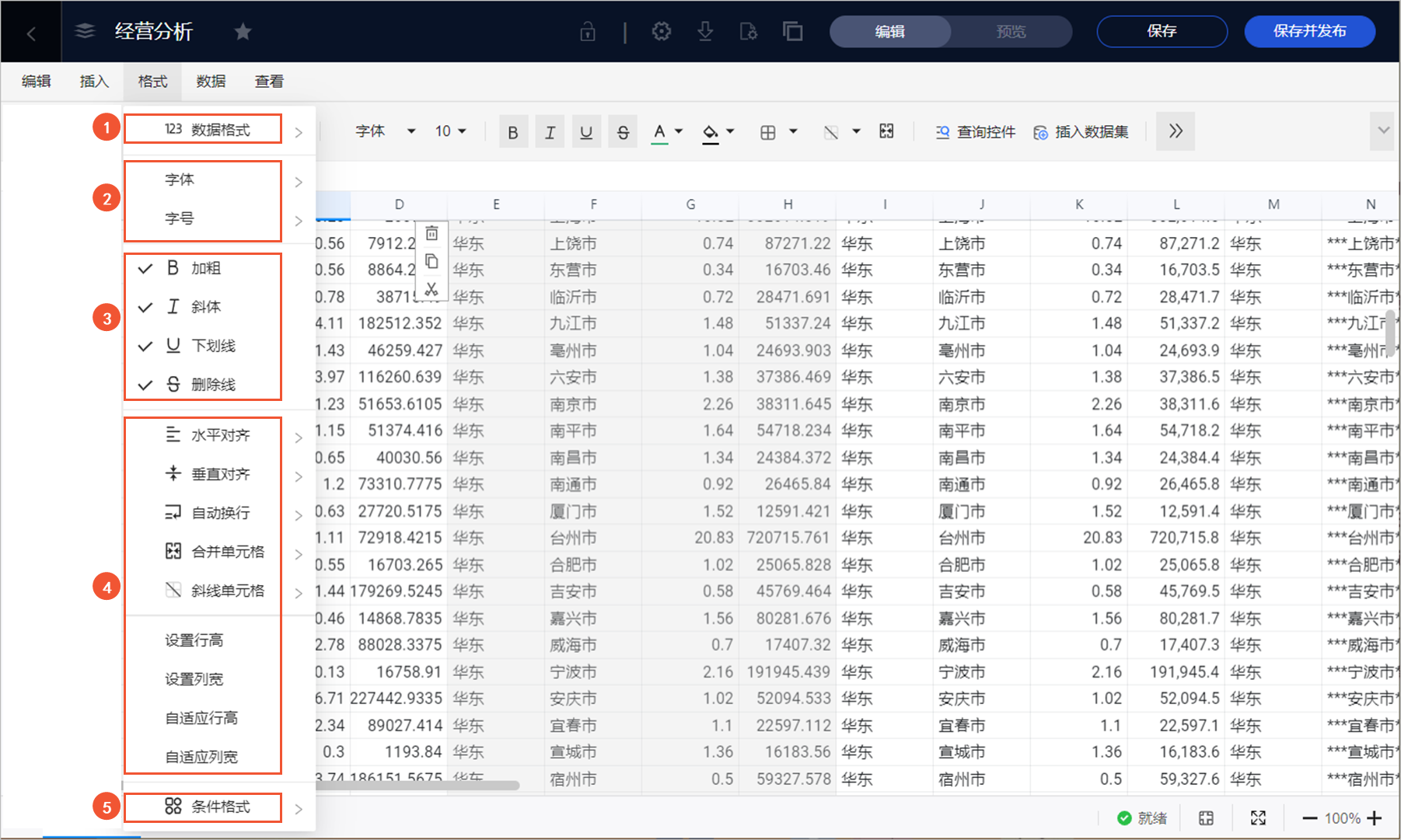Open settings via the gear icon
Image resolution: width=1401 pixels, height=840 pixels.
(x=662, y=32)
